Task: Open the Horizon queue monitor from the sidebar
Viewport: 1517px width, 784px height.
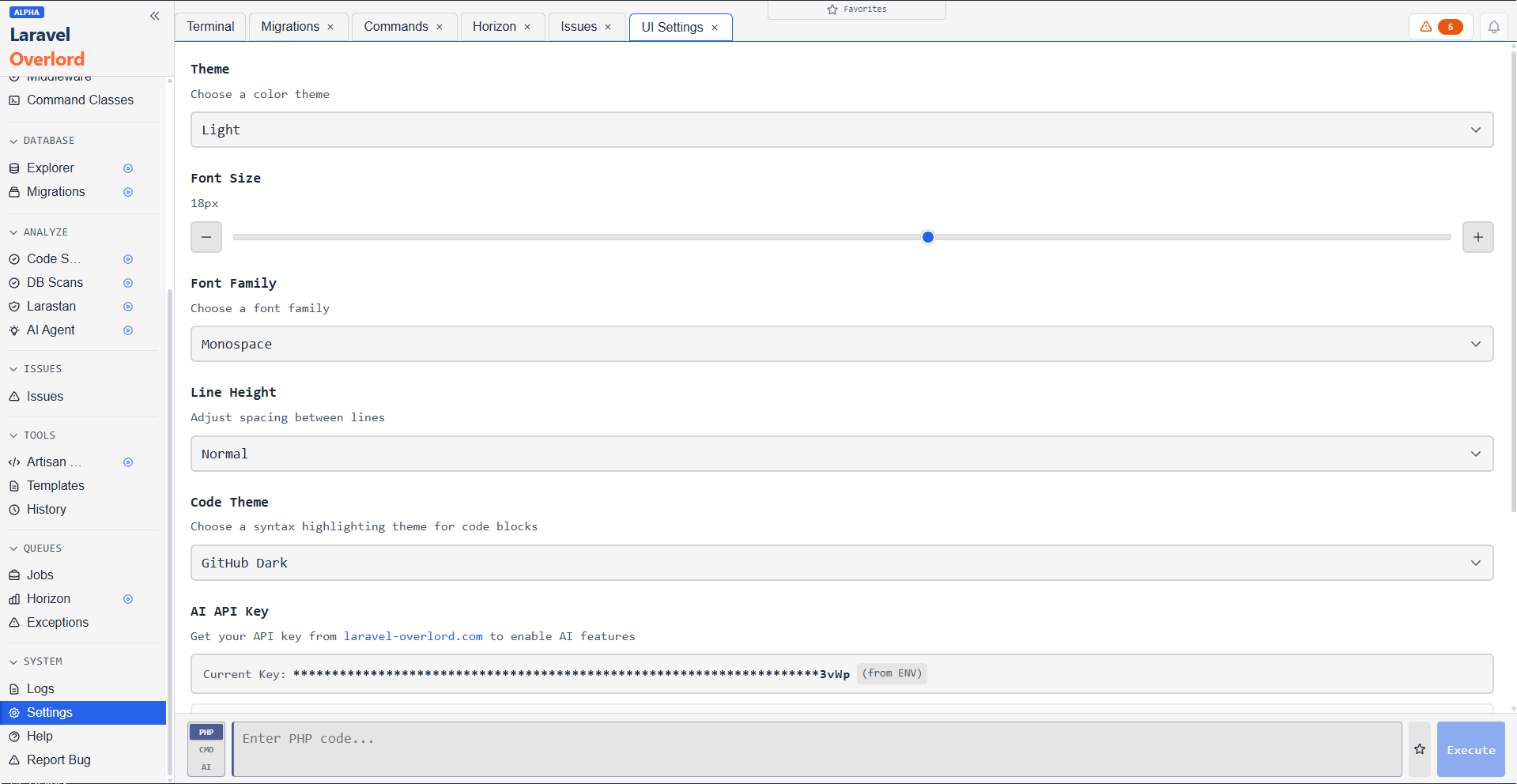Action: pyautogui.click(x=48, y=598)
